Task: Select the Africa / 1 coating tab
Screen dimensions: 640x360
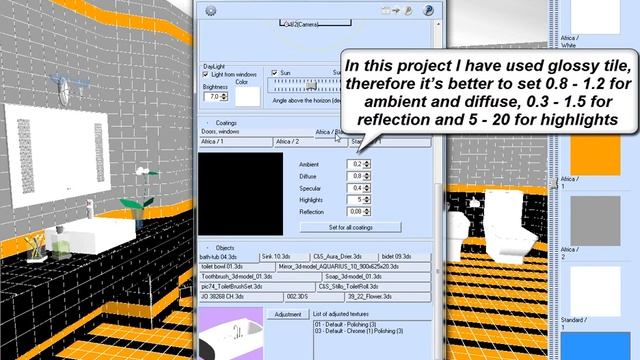Action: click(236, 142)
